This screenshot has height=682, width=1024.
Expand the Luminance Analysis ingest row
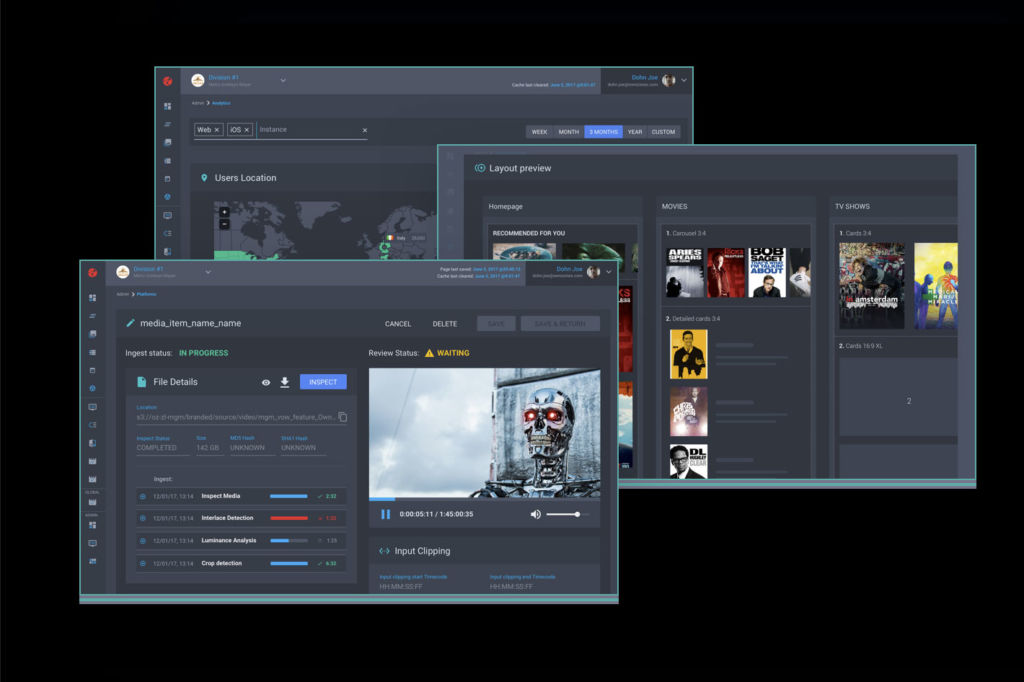(142, 541)
